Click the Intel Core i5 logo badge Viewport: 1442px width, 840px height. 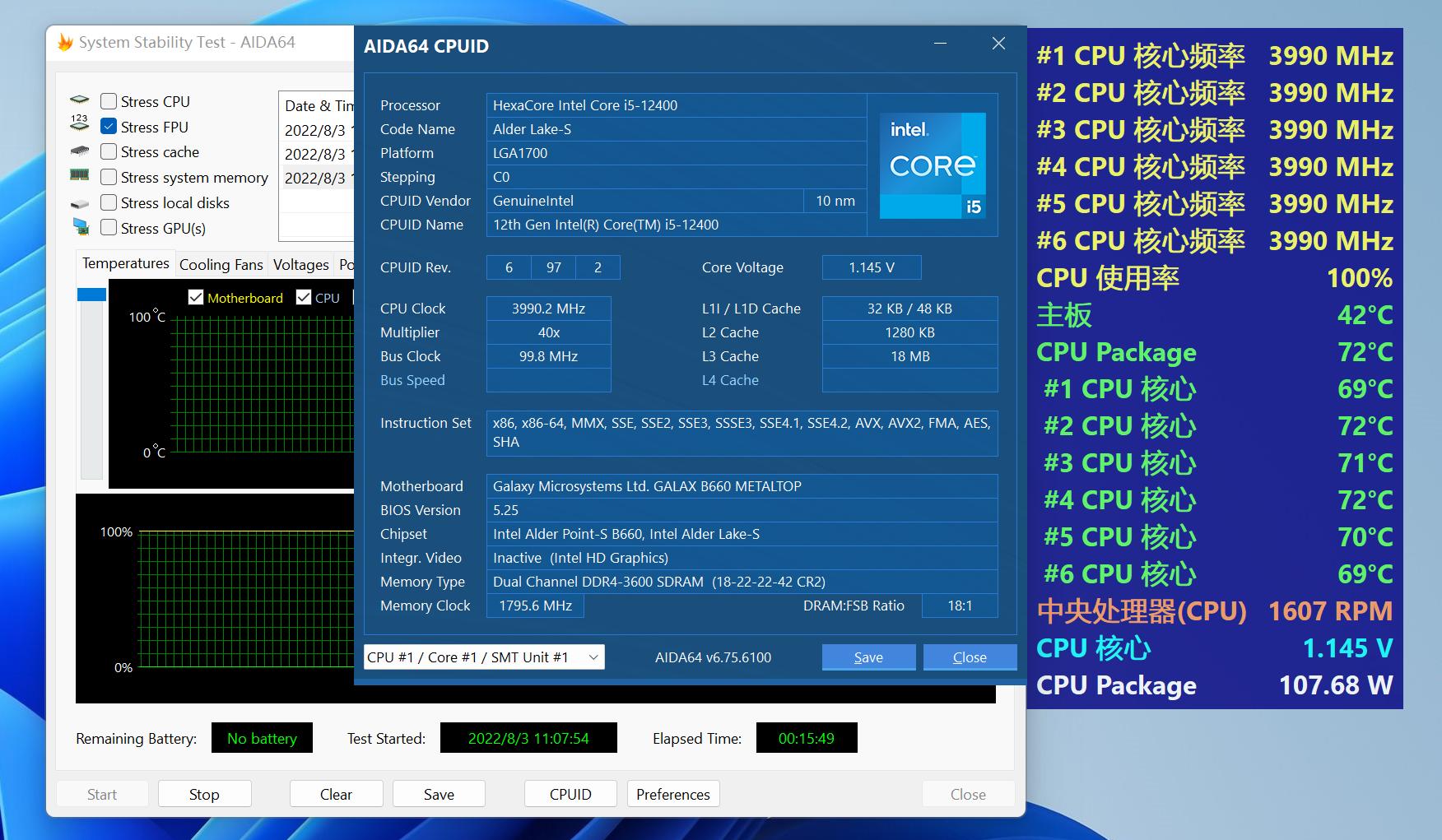tap(933, 166)
